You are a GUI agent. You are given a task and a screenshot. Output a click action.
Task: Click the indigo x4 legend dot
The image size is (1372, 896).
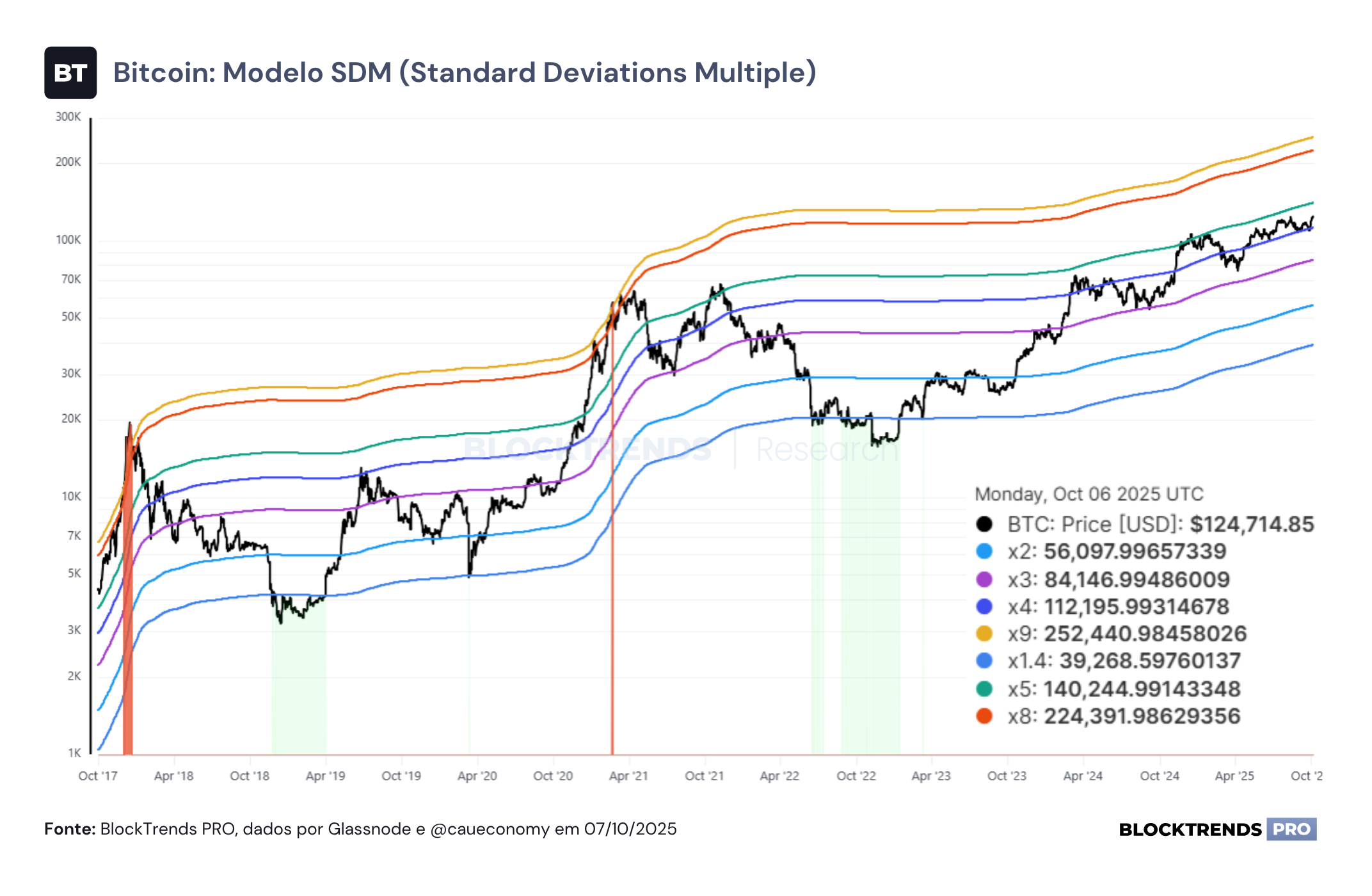tap(984, 607)
